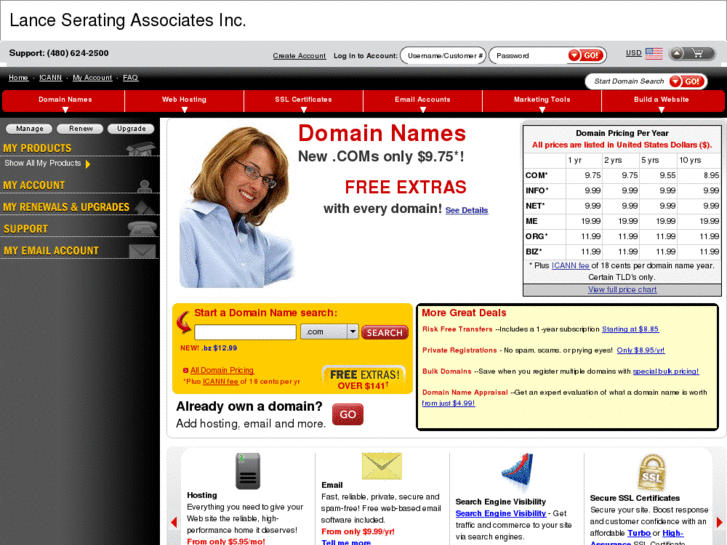Screen dimensions: 727x545
Task: Click the Search Engine Visibility link
Action: pos(501,513)
